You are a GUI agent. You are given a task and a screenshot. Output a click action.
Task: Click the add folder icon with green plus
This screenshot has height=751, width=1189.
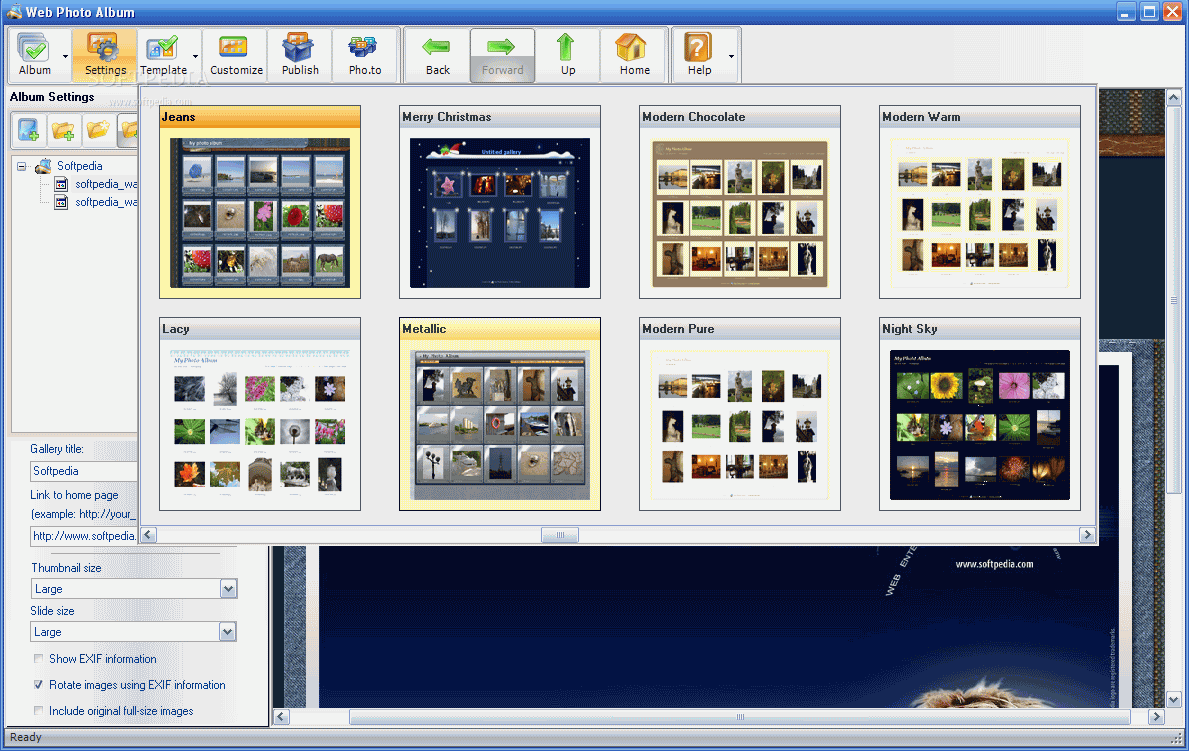[64, 130]
